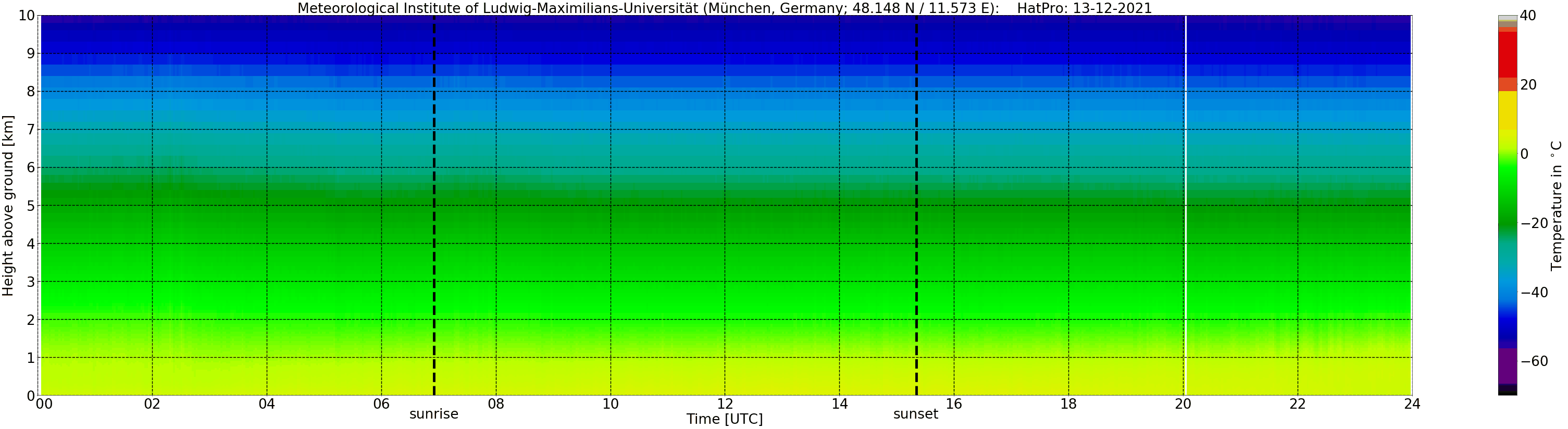Screen dimensions: 1568x429
Task: Click height axis tick label '4'
Action: [x=30, y=244]
